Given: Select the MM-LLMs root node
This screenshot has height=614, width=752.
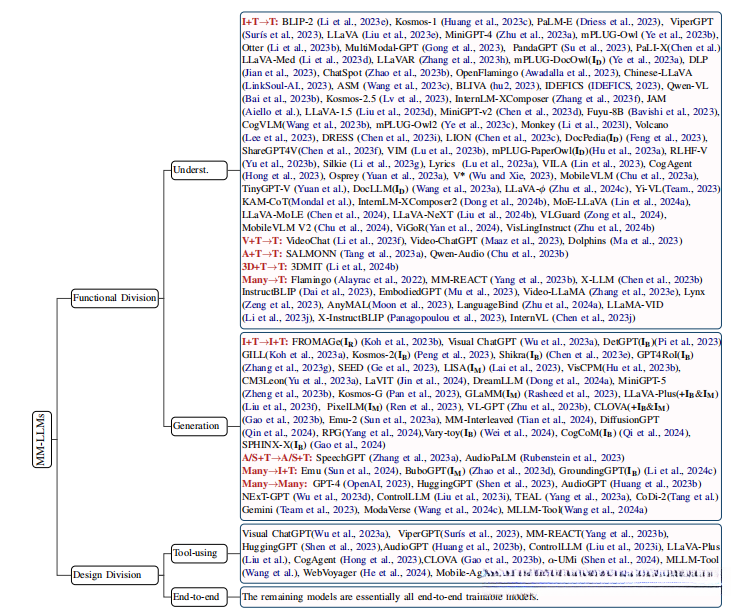Looking at the screenshot, I should click(42, 439).
